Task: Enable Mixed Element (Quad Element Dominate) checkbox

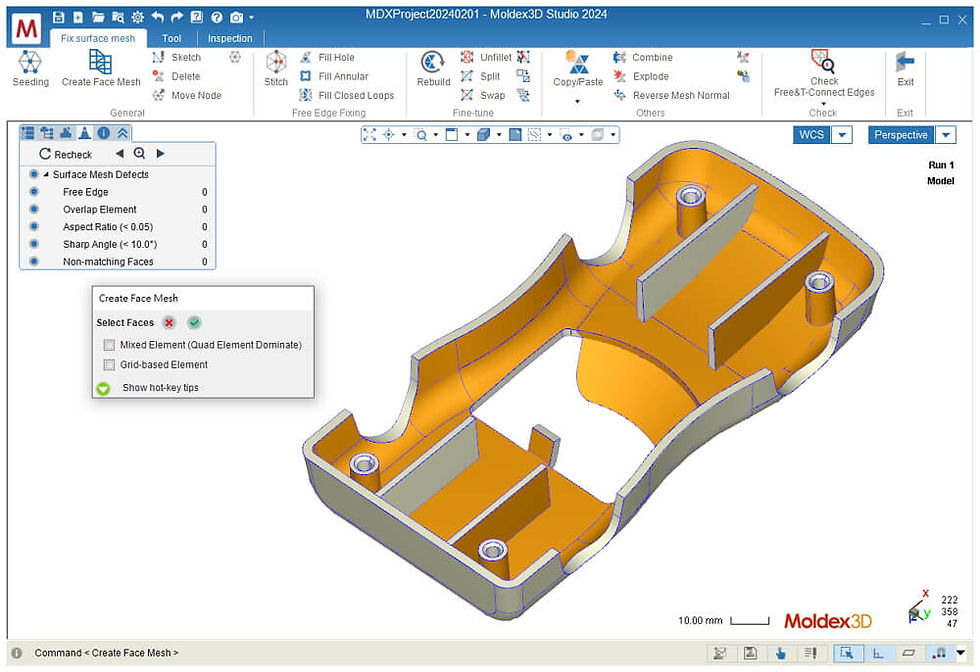Action: click(x=109, y=344)
